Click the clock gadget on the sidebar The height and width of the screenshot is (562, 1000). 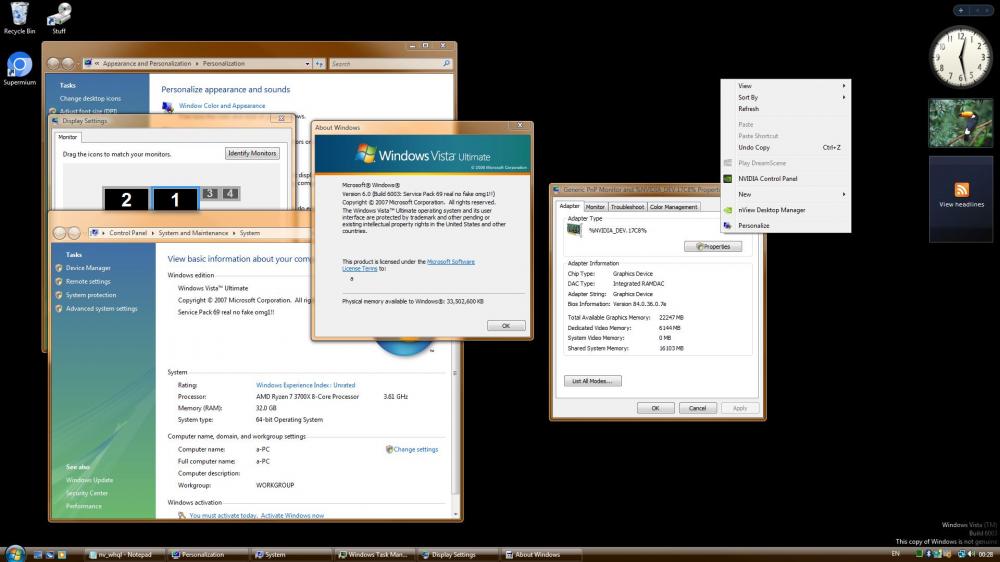click(x=961, y=57)
